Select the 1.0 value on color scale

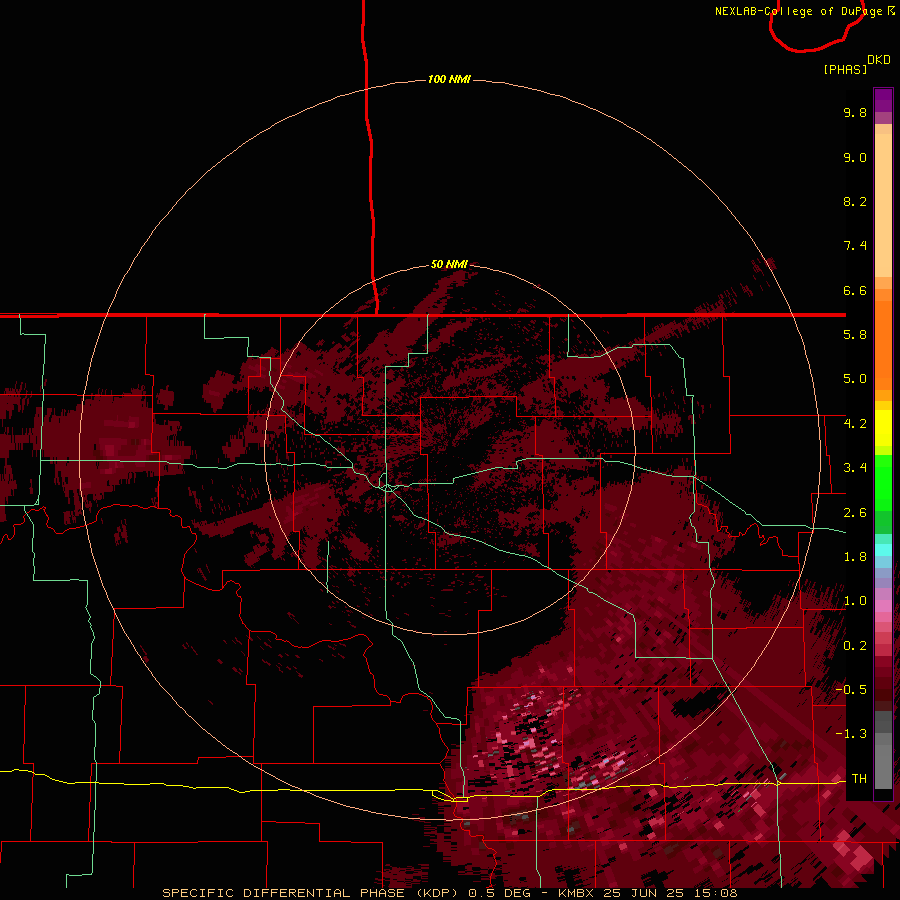tap(855, 601)
